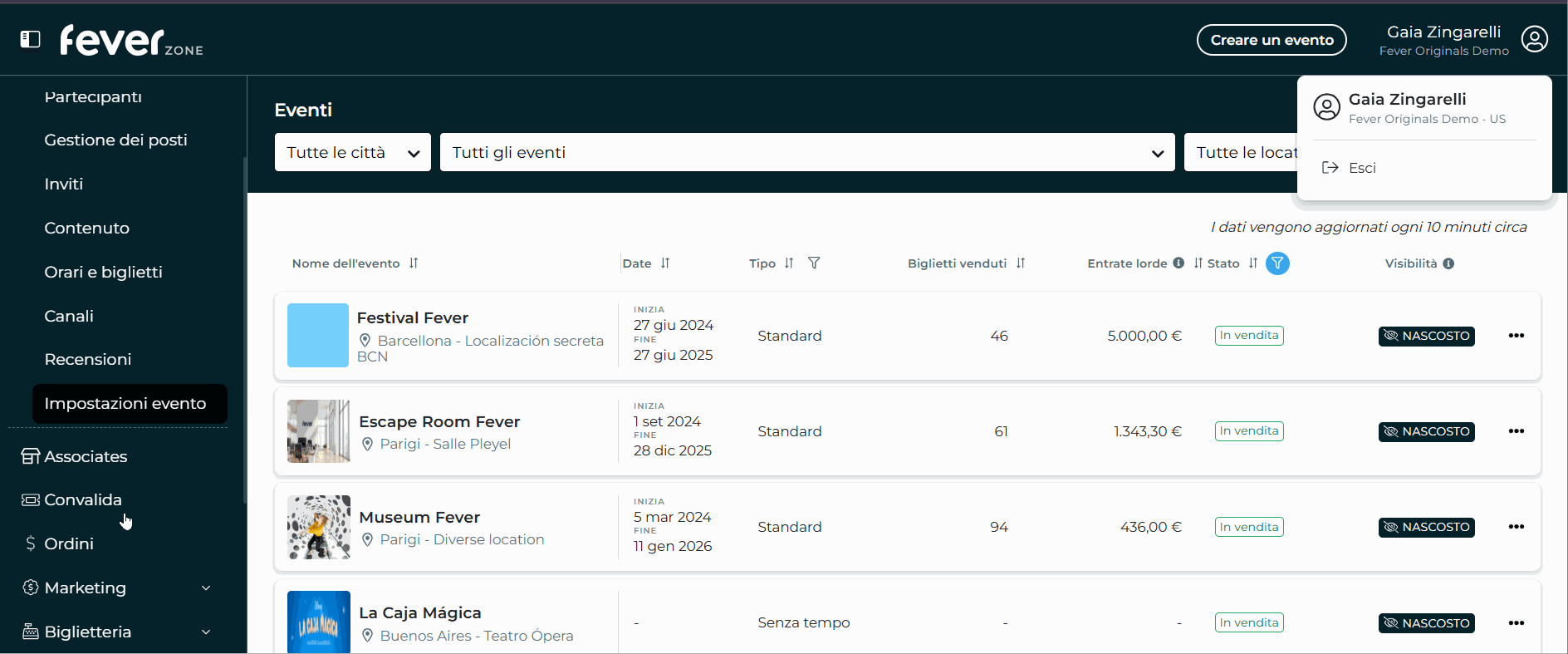Viewport: 1568px width, 654px height.
Task: Sort by Biglietti venduti arrows
Action: point(1021,263)
